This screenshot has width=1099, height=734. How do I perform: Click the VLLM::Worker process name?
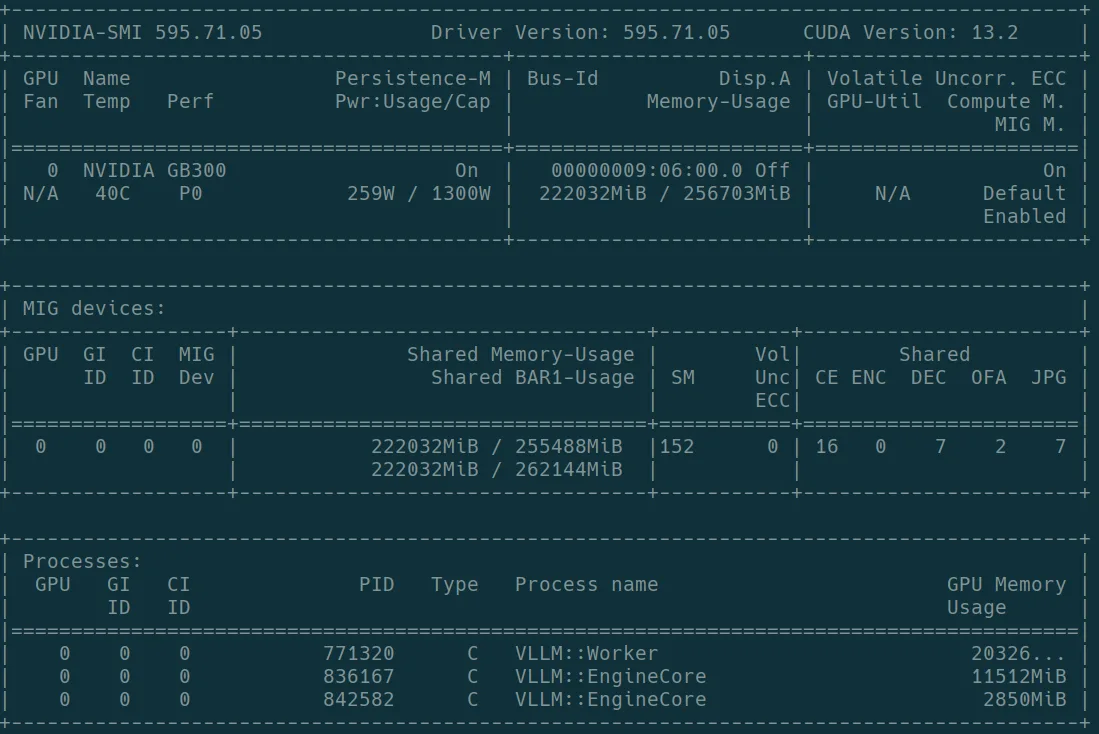[587, 653]
